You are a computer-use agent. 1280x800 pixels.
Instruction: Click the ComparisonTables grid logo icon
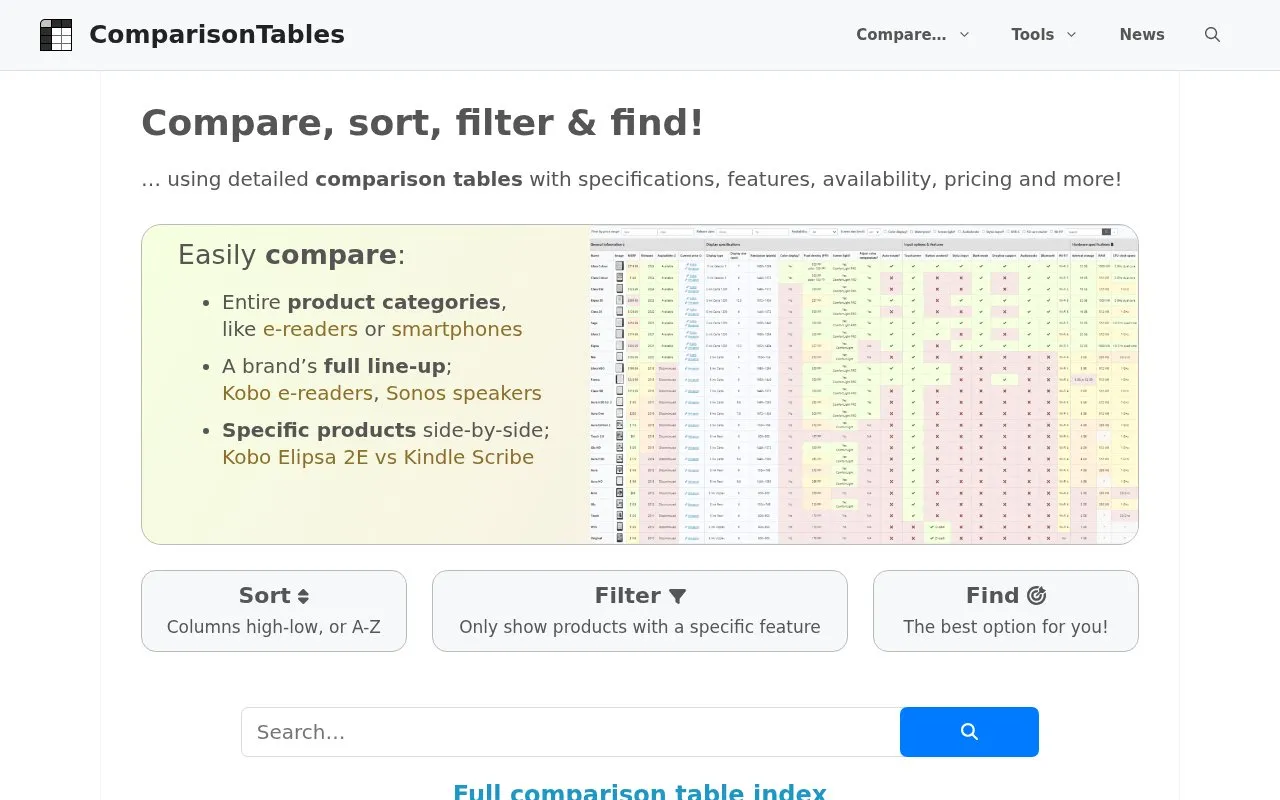[x=56, y=35]
